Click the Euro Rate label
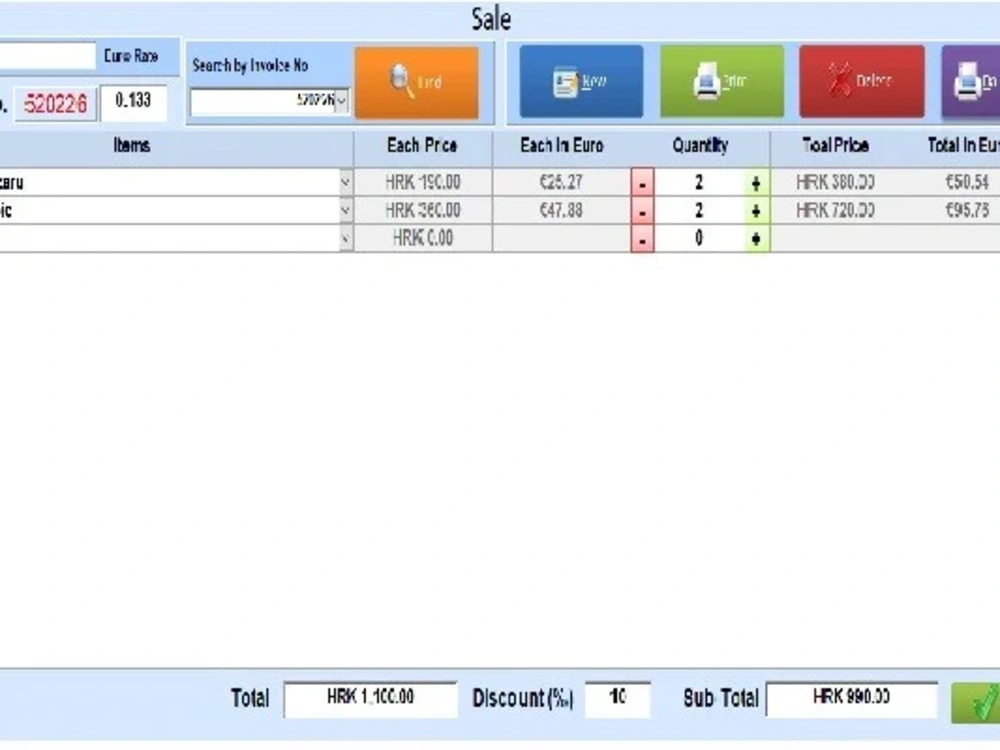This screenshot has width=1000, height=750. coord(131,57)
